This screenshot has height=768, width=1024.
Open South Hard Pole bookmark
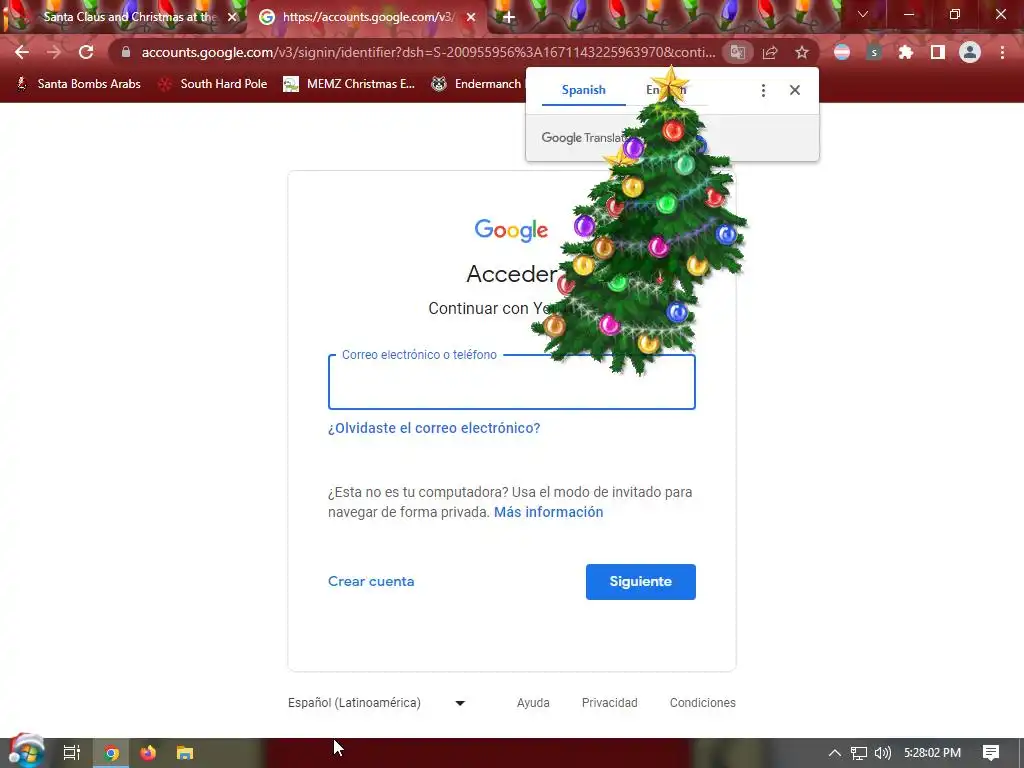click(x=214, y=84)
